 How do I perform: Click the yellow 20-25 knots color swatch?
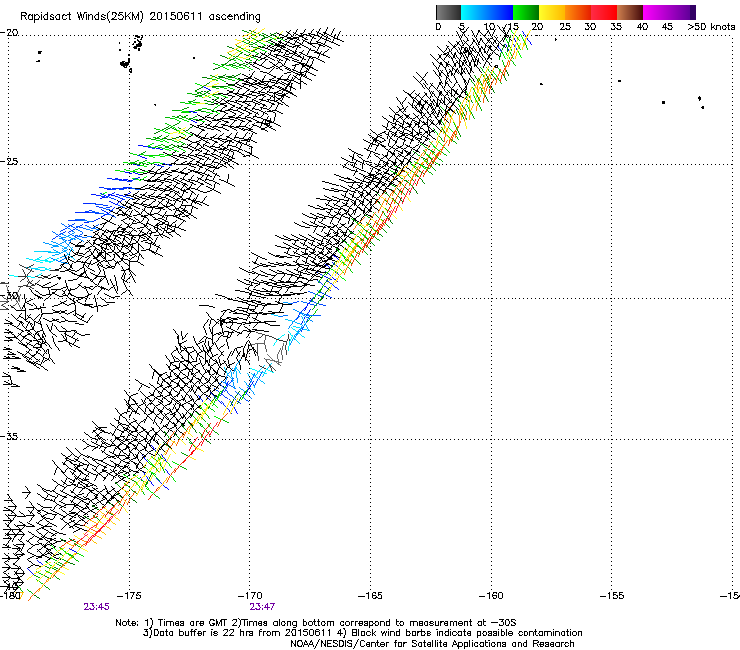pyautogui.click(x=552, y=12)
